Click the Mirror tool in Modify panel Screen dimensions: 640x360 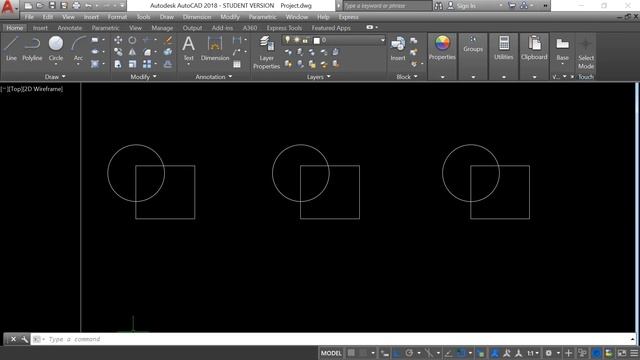point(132,52)
